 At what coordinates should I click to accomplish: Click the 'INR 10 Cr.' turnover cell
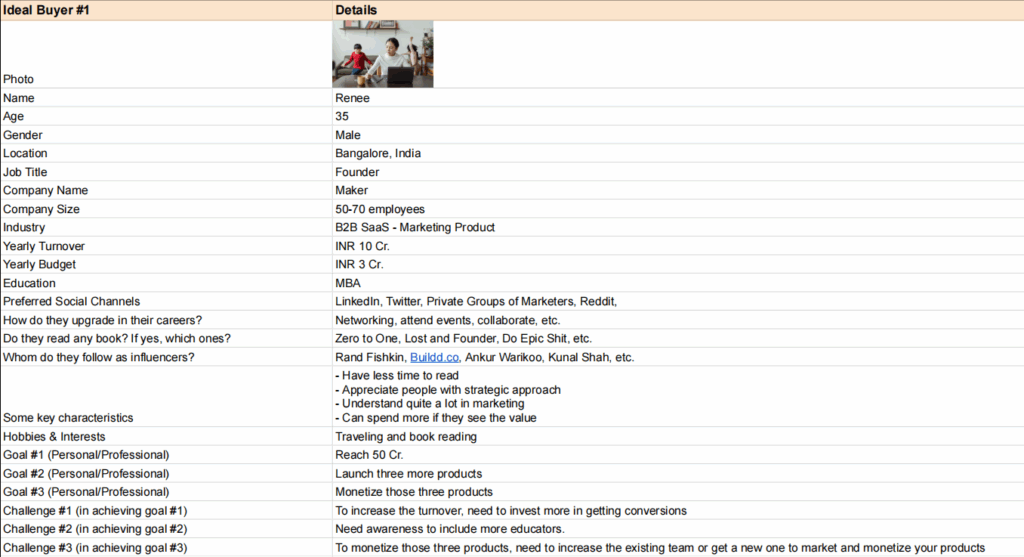364,246
